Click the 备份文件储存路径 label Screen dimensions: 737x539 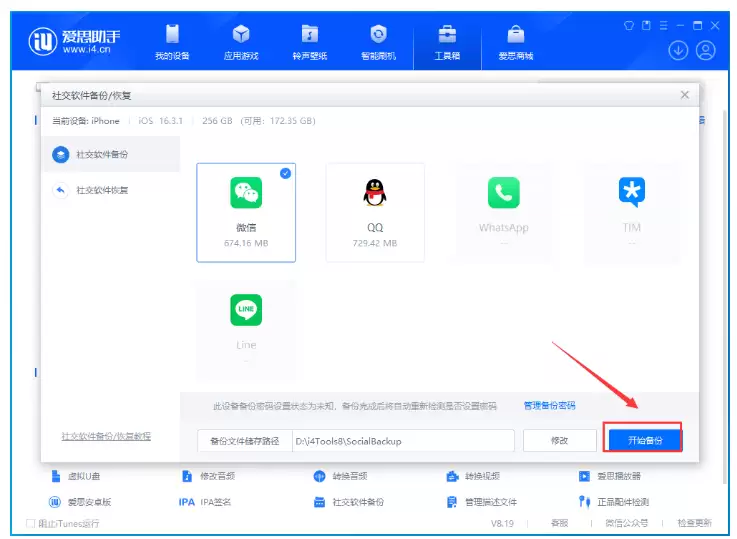point(244,441)
